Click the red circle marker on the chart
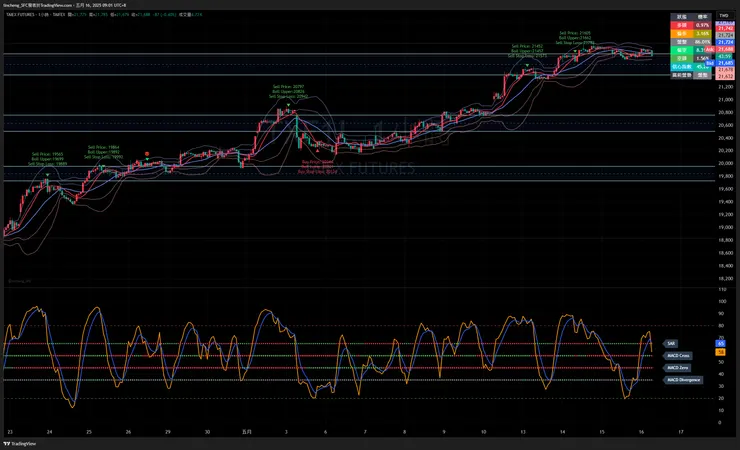740x450 pixels. pyautogui.click(x=147, y=154)
